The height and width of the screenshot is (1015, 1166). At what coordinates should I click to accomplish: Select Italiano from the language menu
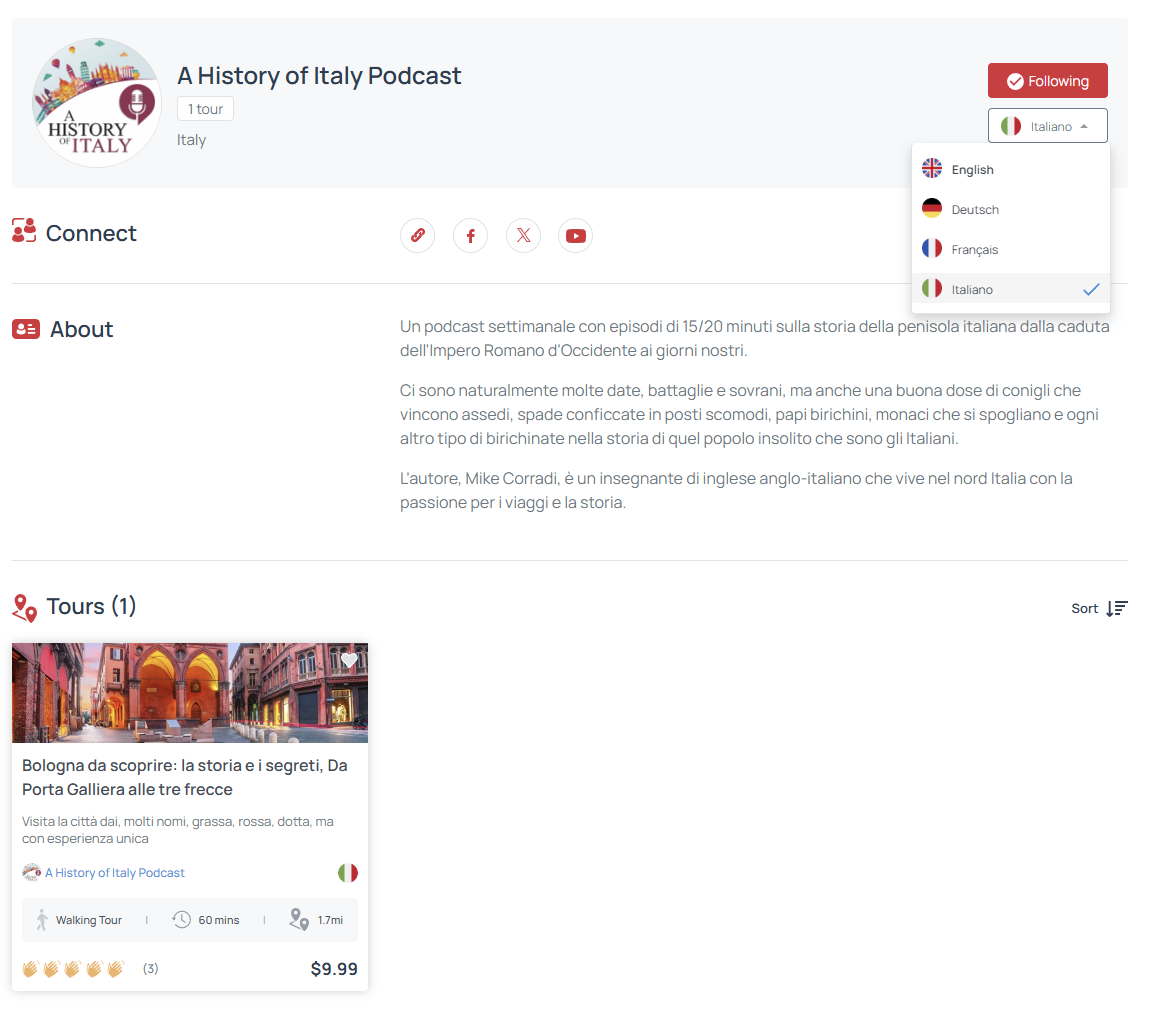[1011, 289]
